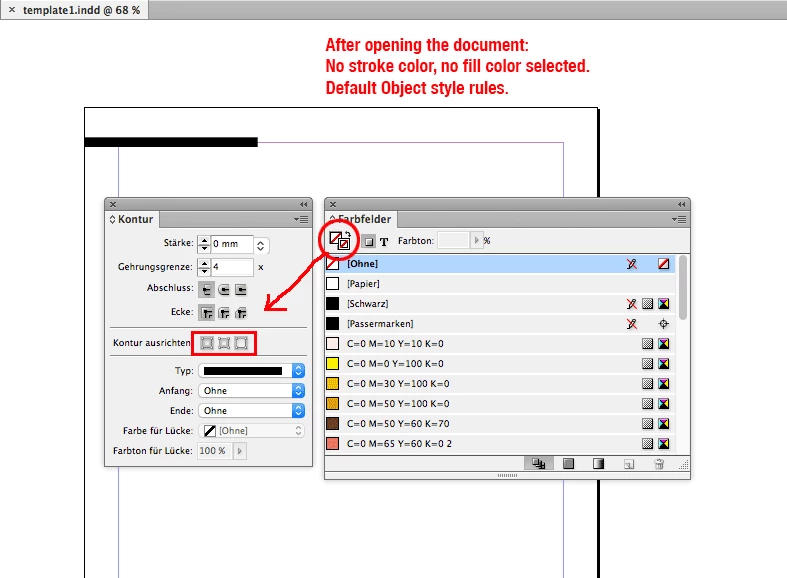Select [Passermarken] swatch
This screenshot has height=578, width=787.
pos(500,324)
